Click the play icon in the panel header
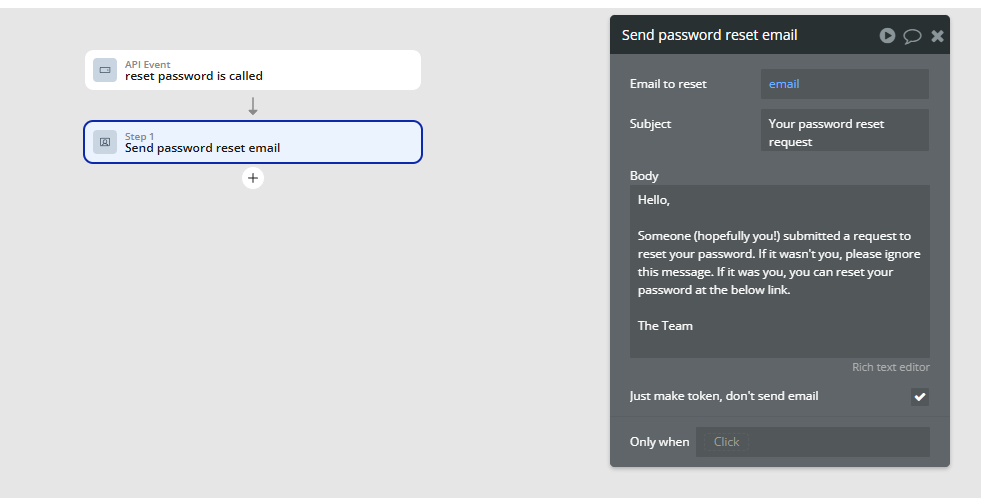Image resolution: width=981 pixels, height=498 pixels. (x=887, y=36)
